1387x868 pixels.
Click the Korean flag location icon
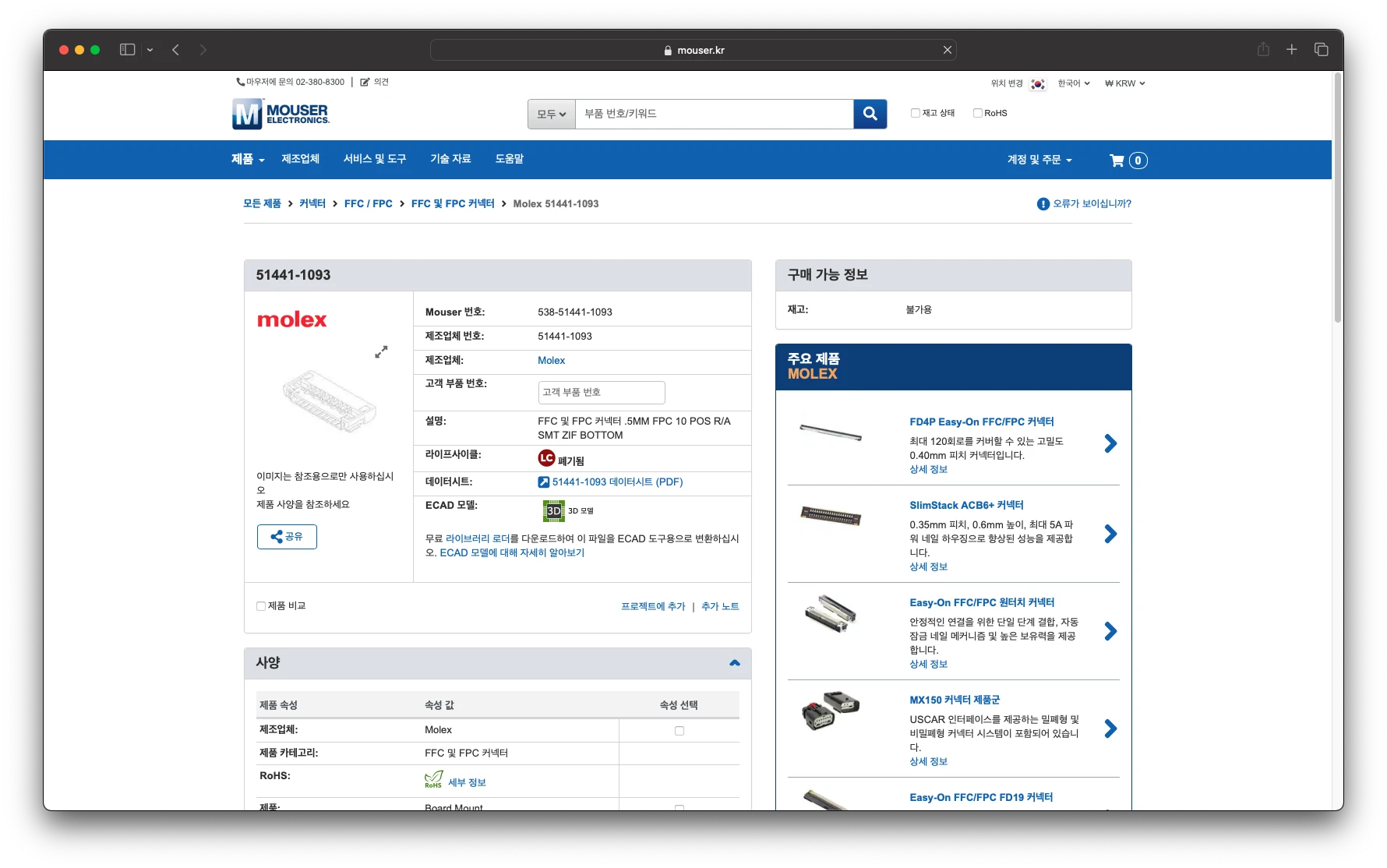[x=1037, y=83]
